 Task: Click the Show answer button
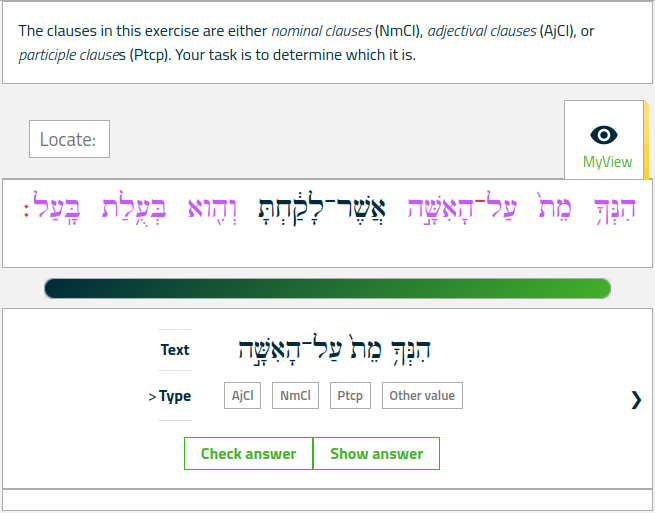(x=376, y=453)
